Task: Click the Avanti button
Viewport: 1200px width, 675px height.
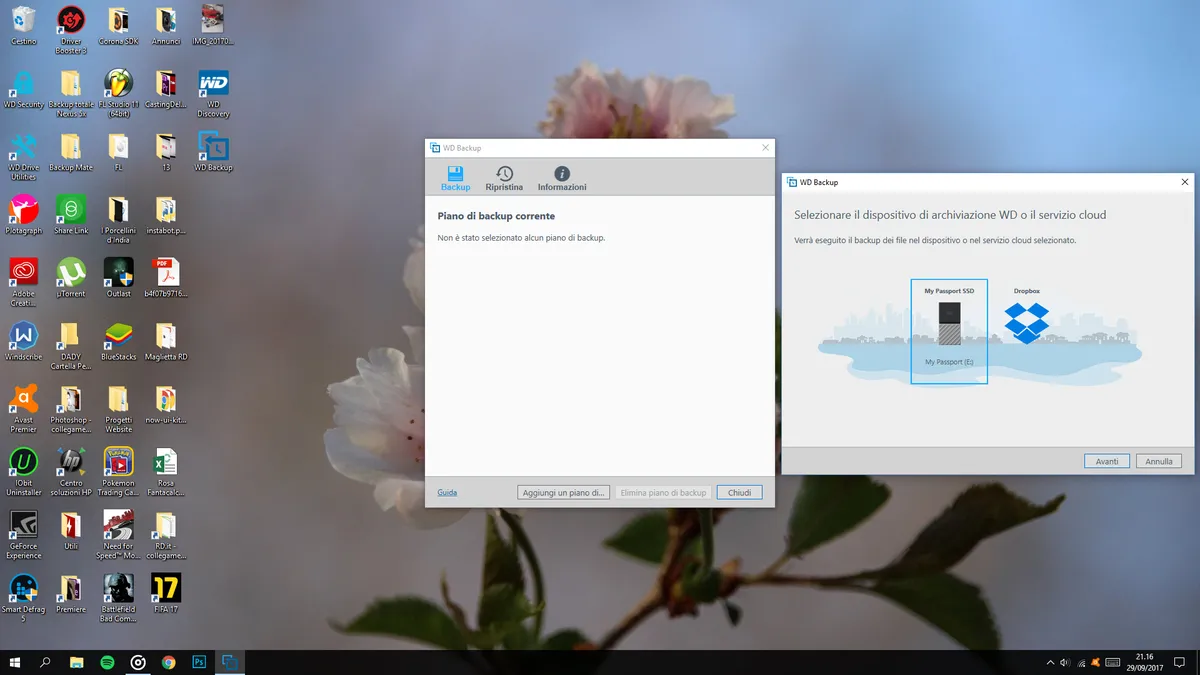Action: (x=1107, y=461)
